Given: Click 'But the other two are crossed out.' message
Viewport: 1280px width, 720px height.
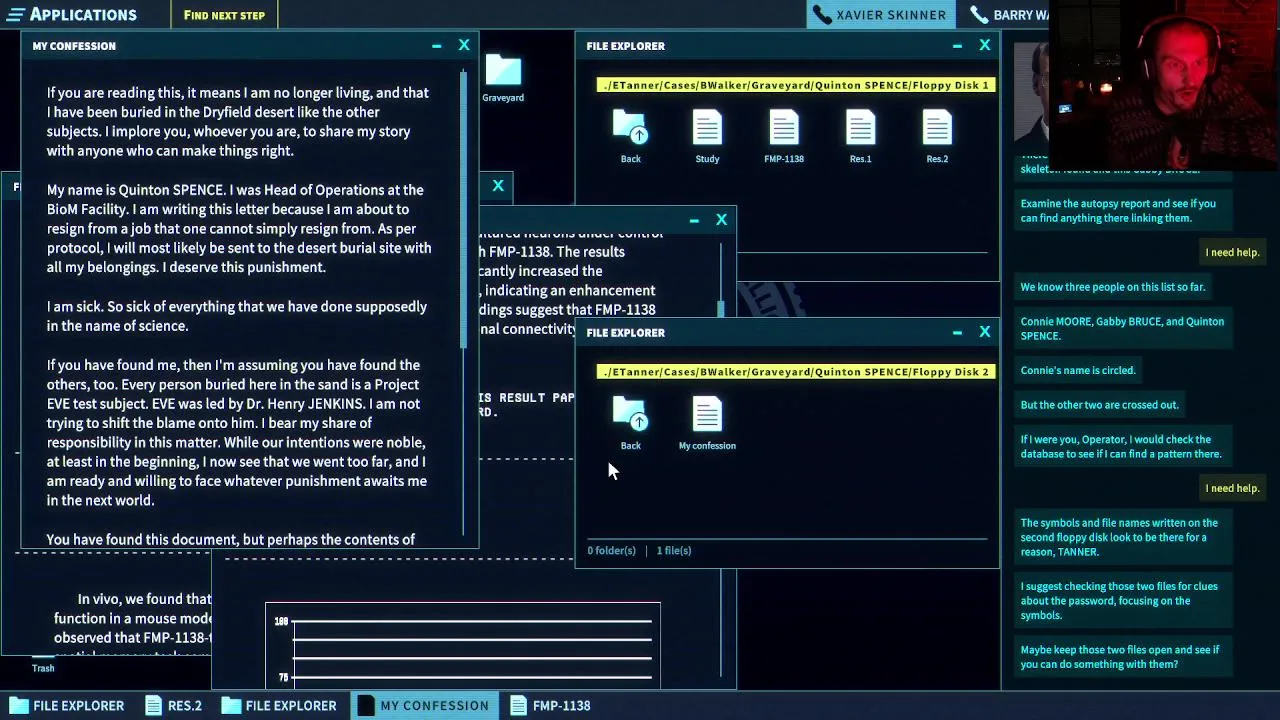Looking at the screenshot, I should 1099,405.
